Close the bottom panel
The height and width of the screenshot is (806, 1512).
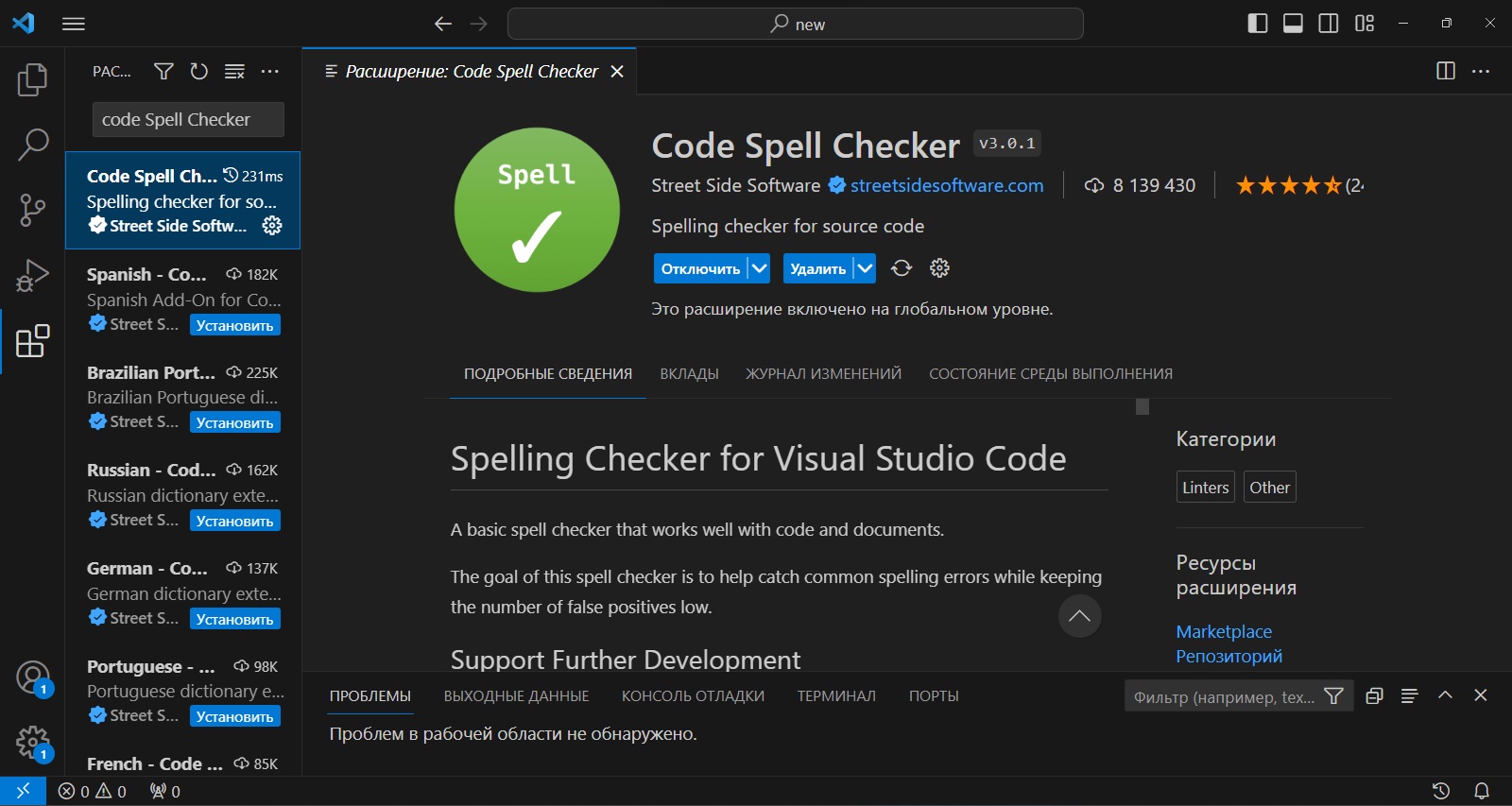click(x=1481, y=695)
